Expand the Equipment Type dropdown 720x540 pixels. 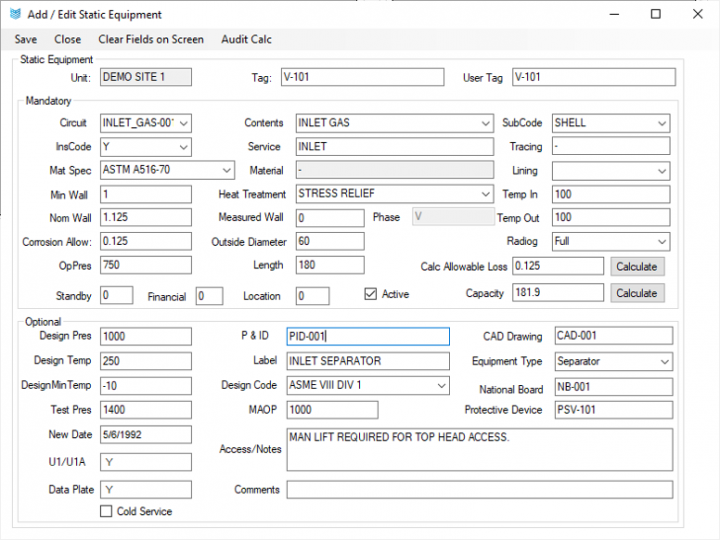(664, 361)
